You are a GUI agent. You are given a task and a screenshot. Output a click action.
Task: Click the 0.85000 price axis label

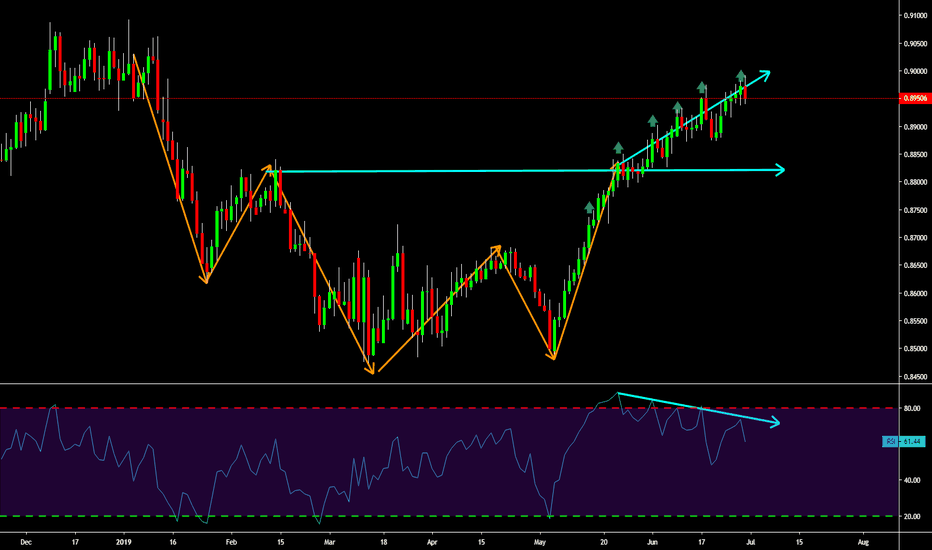(x=915, y=348)
